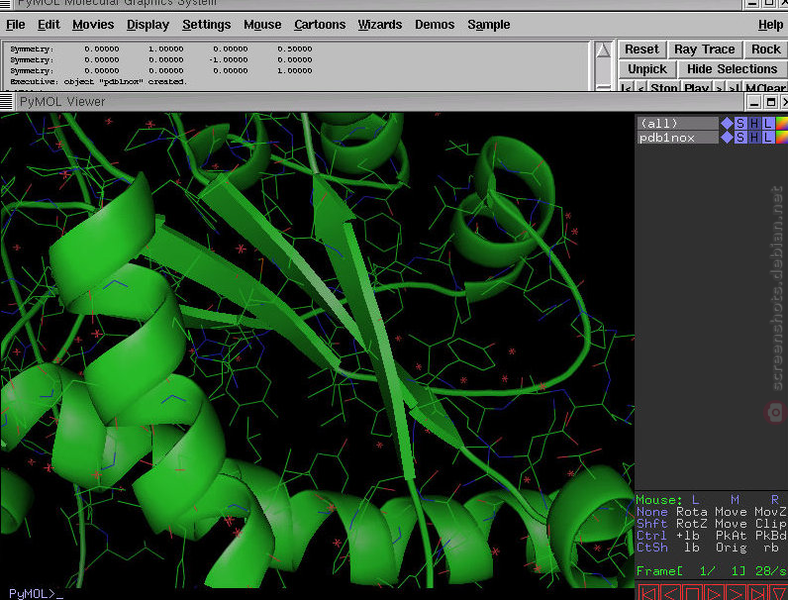Open actions diamond for (all)
The height and width of the screenshot is (600, 788).
point(727,123)
